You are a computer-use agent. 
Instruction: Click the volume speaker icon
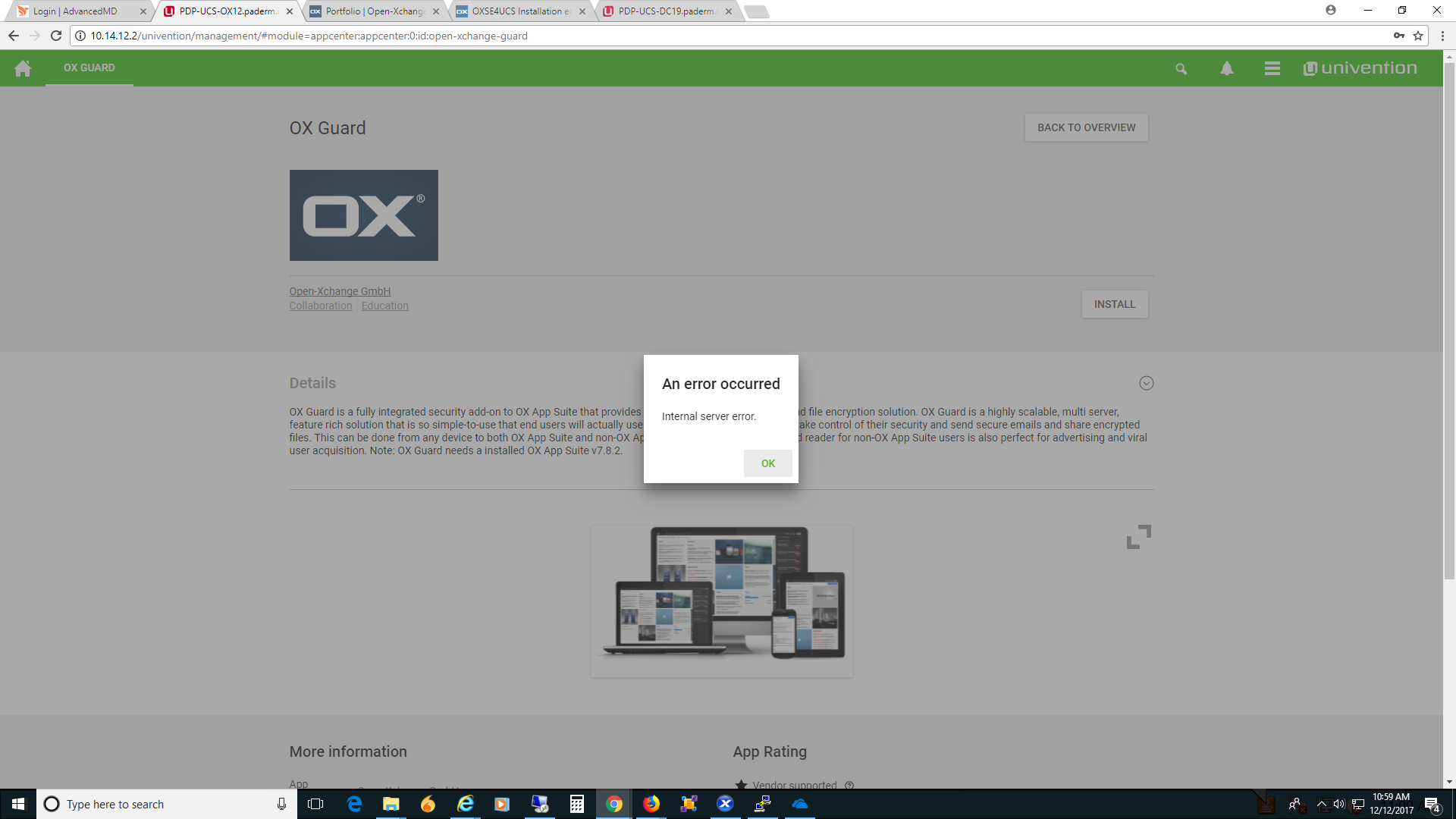point(1339,804)
